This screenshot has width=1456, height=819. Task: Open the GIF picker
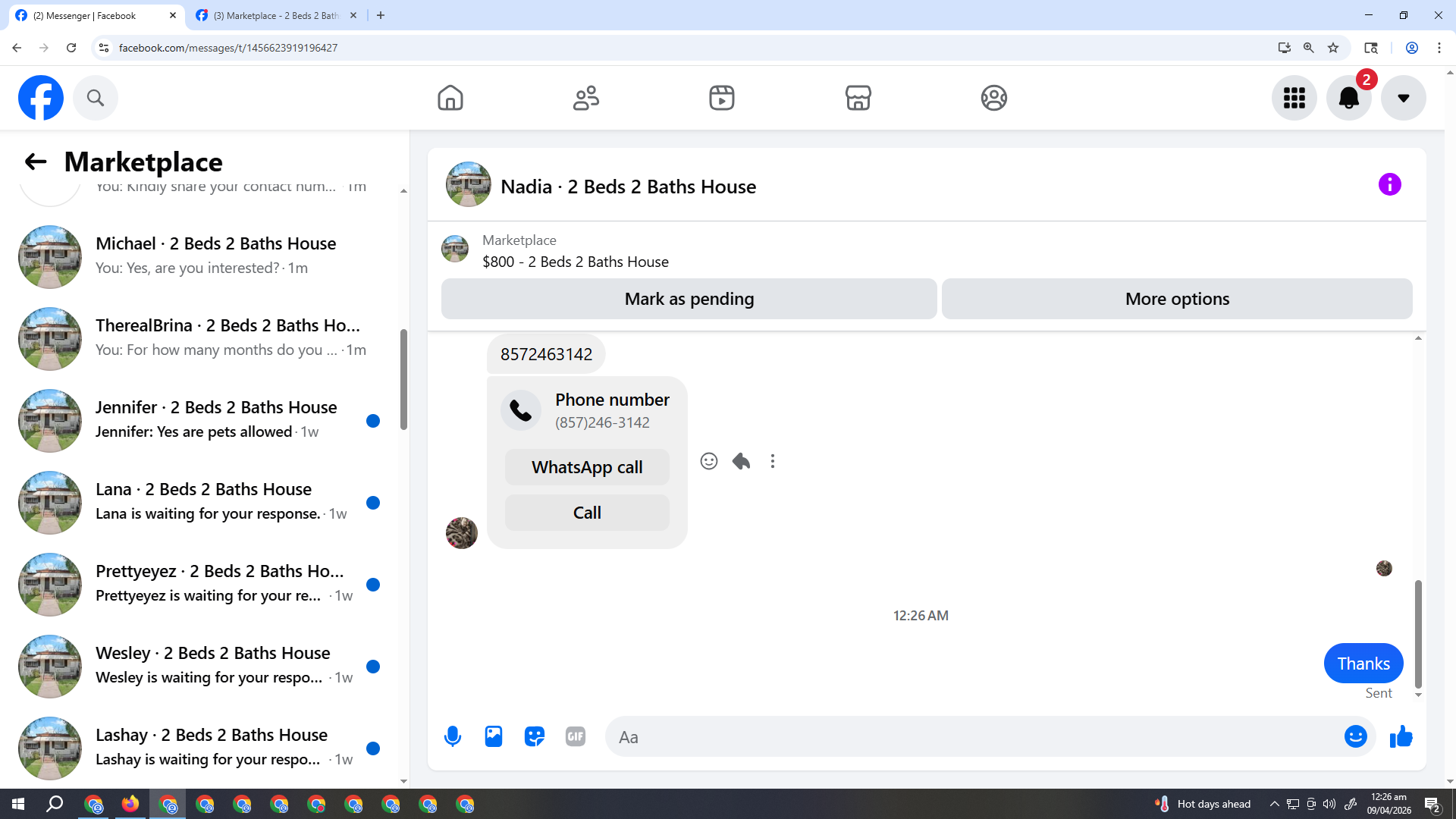576,736
